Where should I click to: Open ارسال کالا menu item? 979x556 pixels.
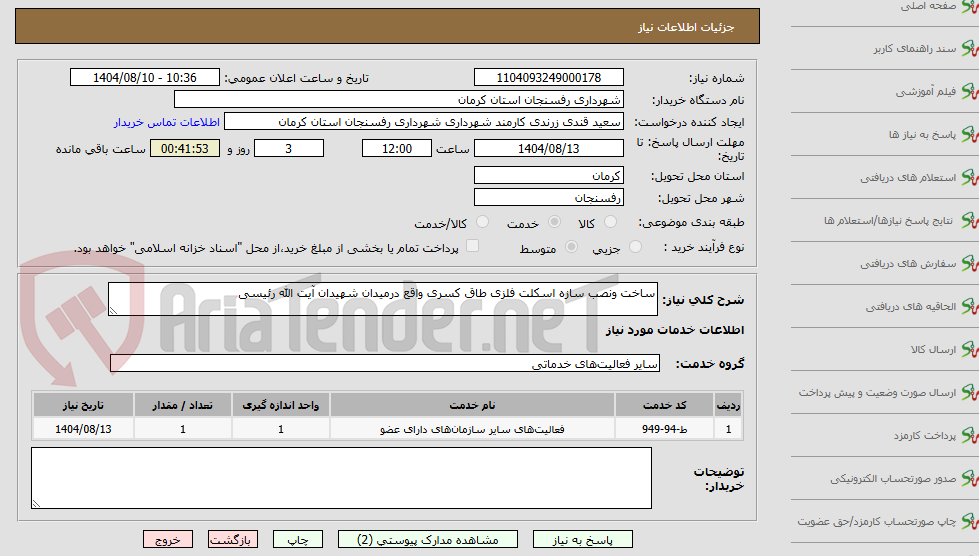click(x=933, y=350)
